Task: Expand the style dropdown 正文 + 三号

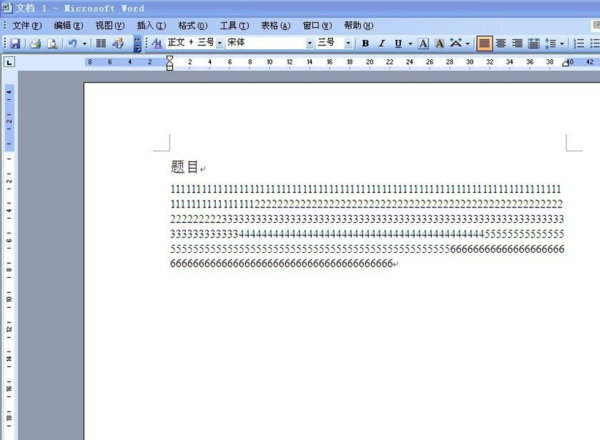Action: tap(220, 43)
